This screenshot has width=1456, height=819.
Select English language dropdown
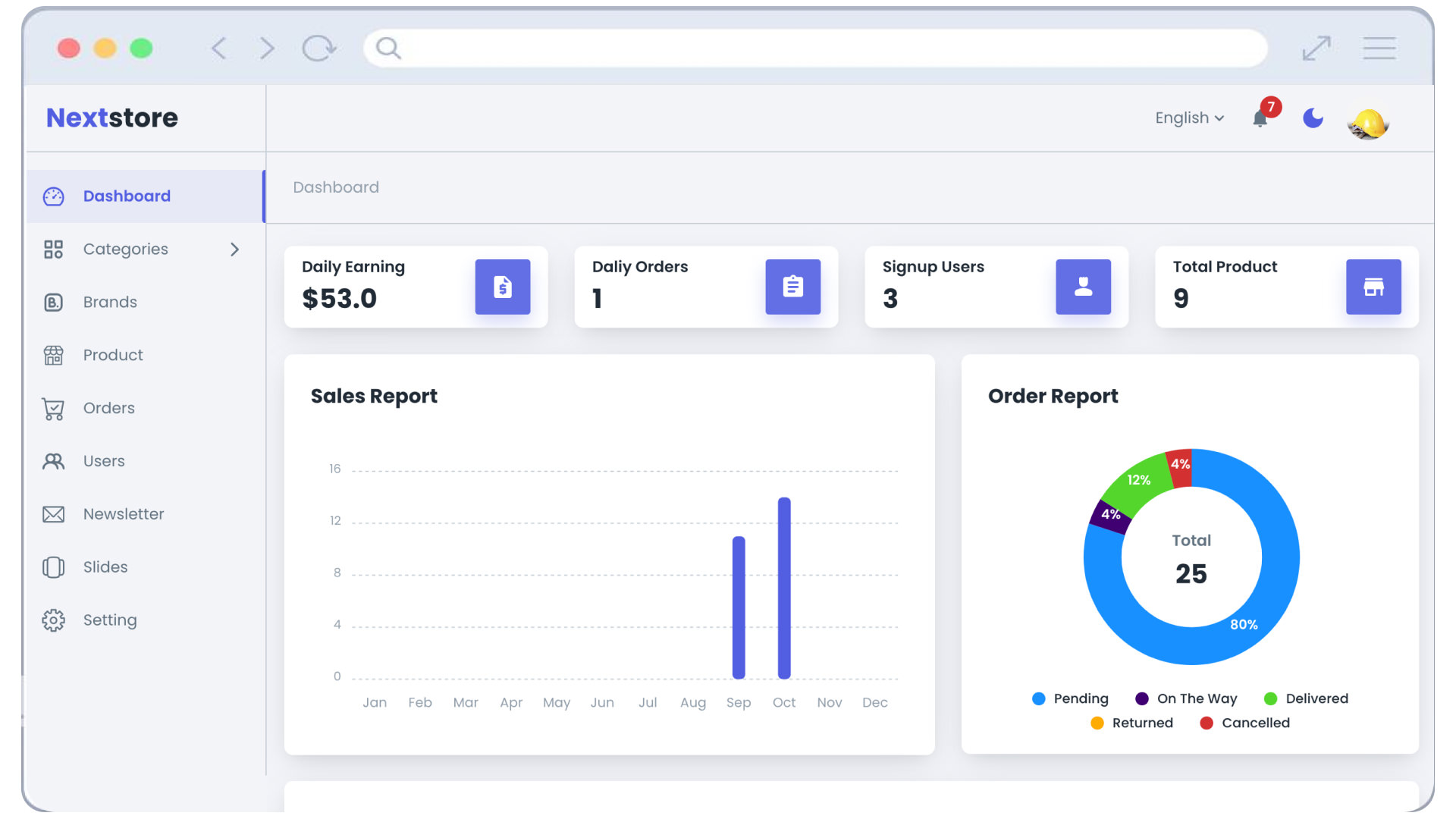coord(1189,118)
